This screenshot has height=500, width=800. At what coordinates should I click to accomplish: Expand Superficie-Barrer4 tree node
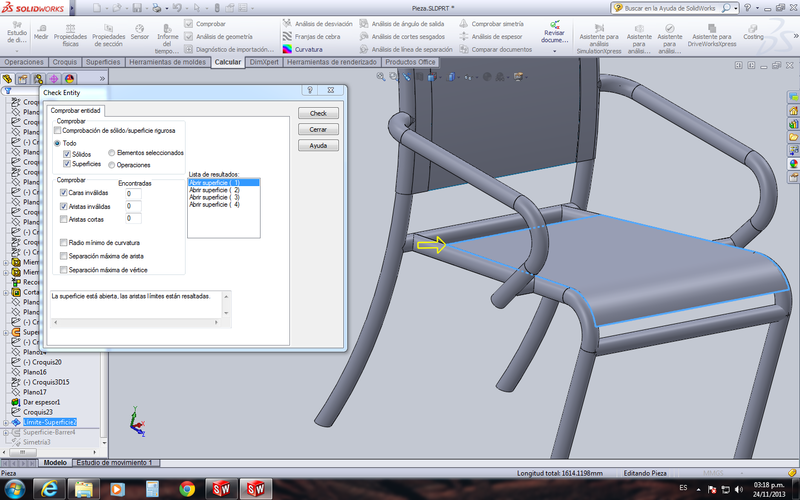tap(6, 433)
